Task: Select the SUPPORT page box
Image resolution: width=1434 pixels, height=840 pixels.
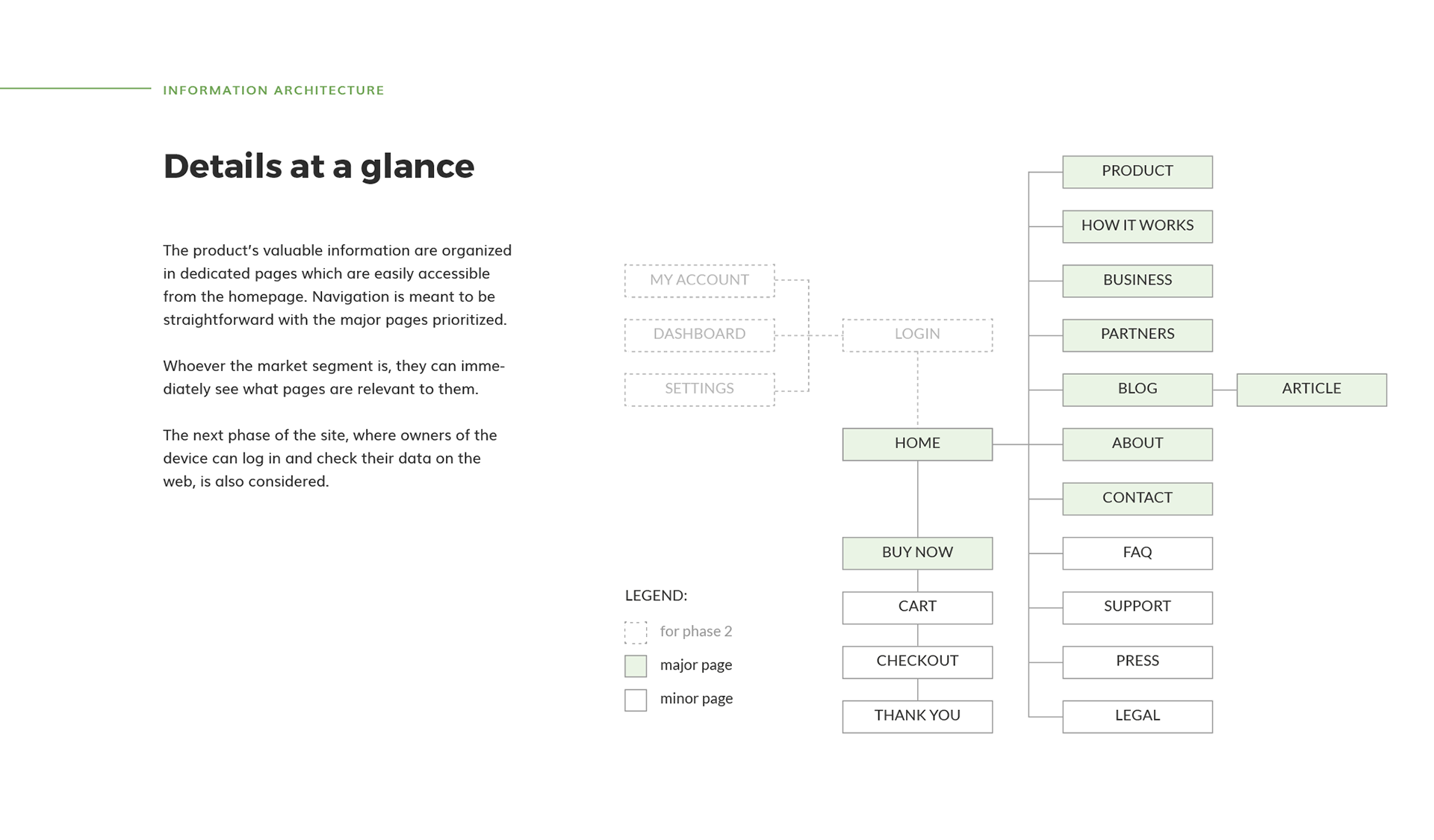Action: 1137,607
